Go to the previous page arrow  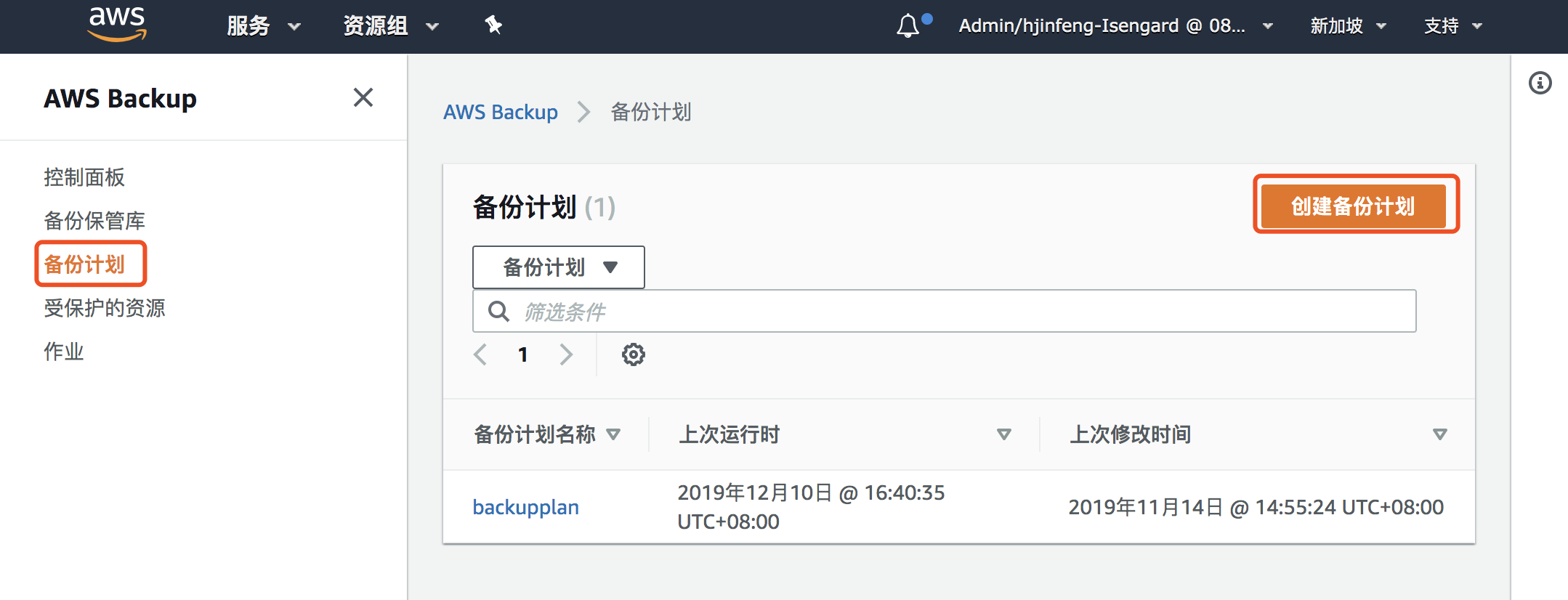point(480,354)
